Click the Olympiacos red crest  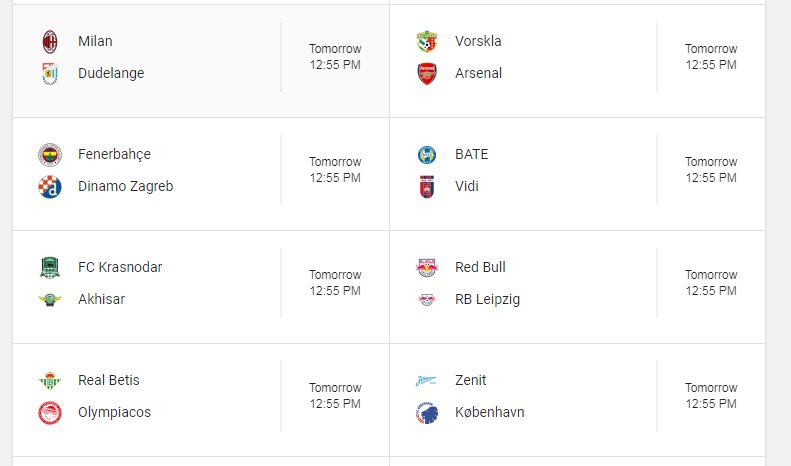tap(50, 413)
